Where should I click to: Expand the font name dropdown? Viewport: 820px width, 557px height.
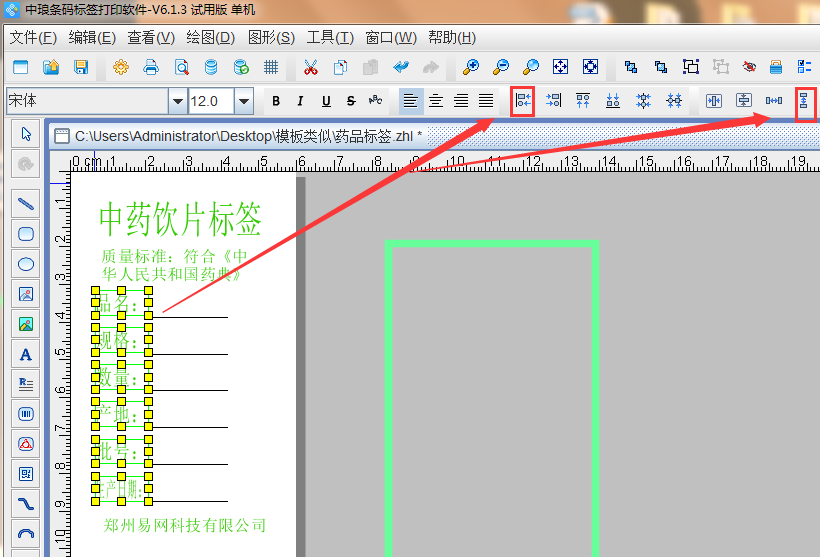pos(178,101)
